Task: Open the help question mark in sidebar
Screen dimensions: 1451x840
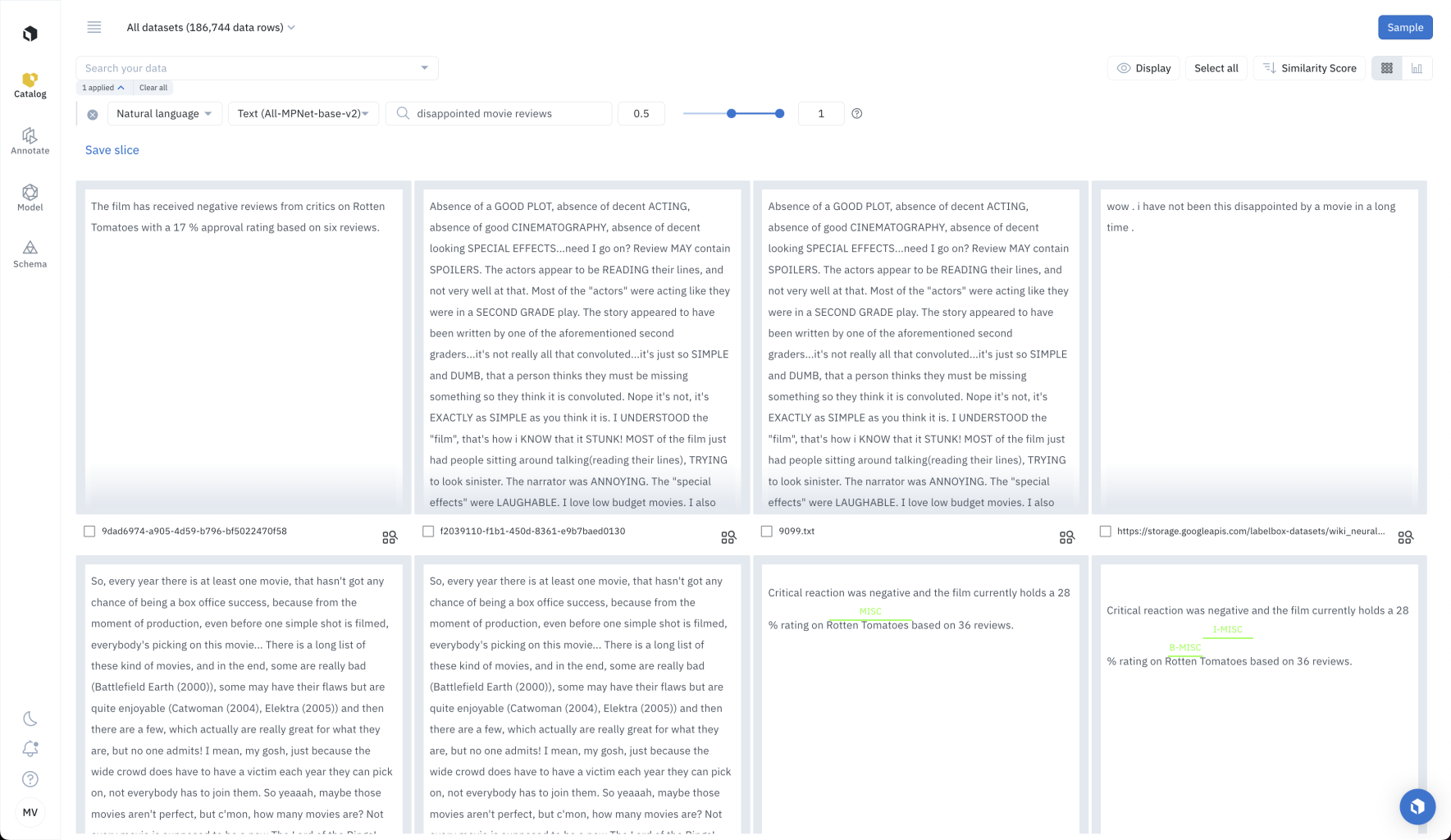Action: pos(30,779)
